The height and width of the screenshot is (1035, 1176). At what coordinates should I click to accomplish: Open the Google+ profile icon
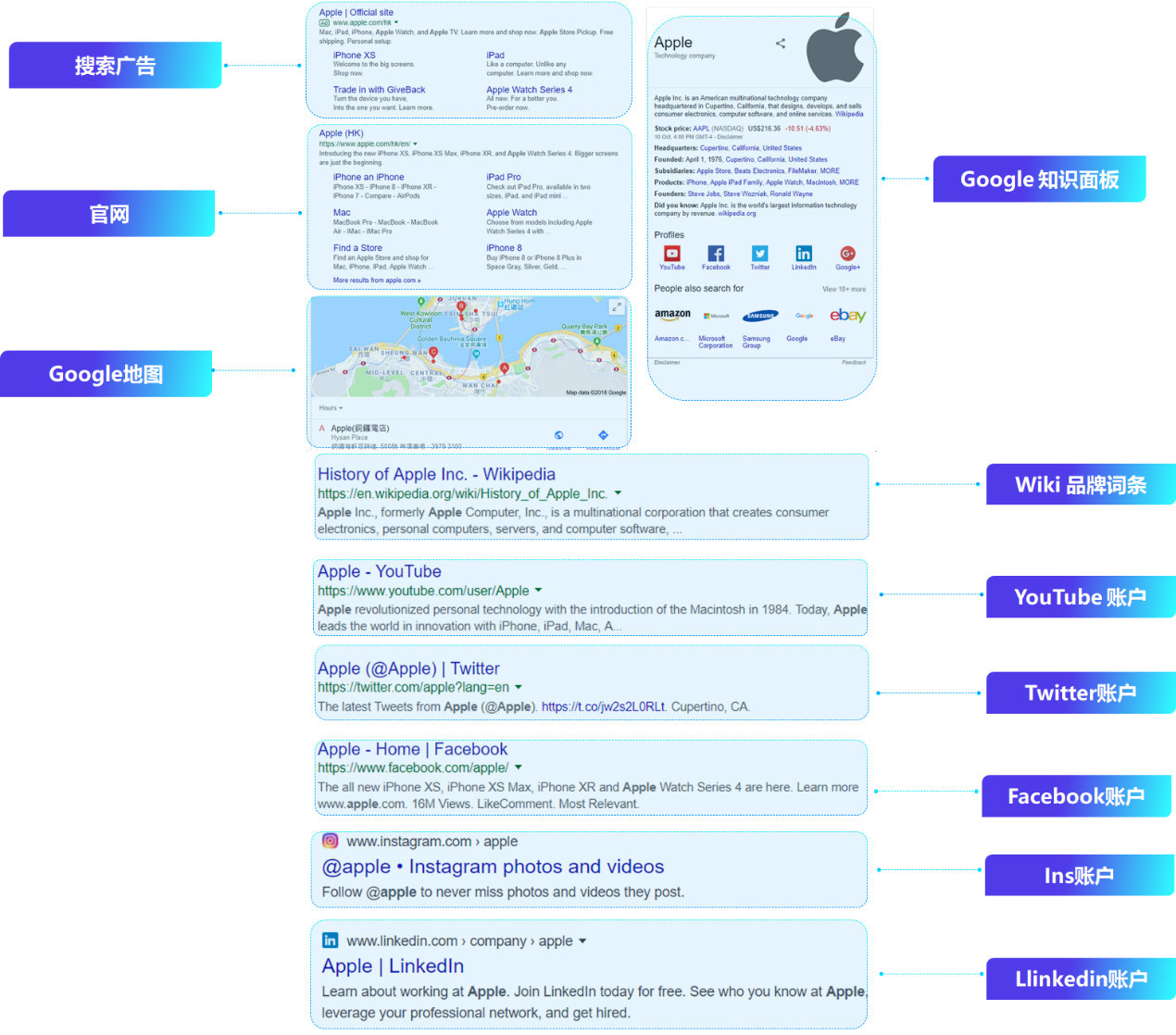847,254
